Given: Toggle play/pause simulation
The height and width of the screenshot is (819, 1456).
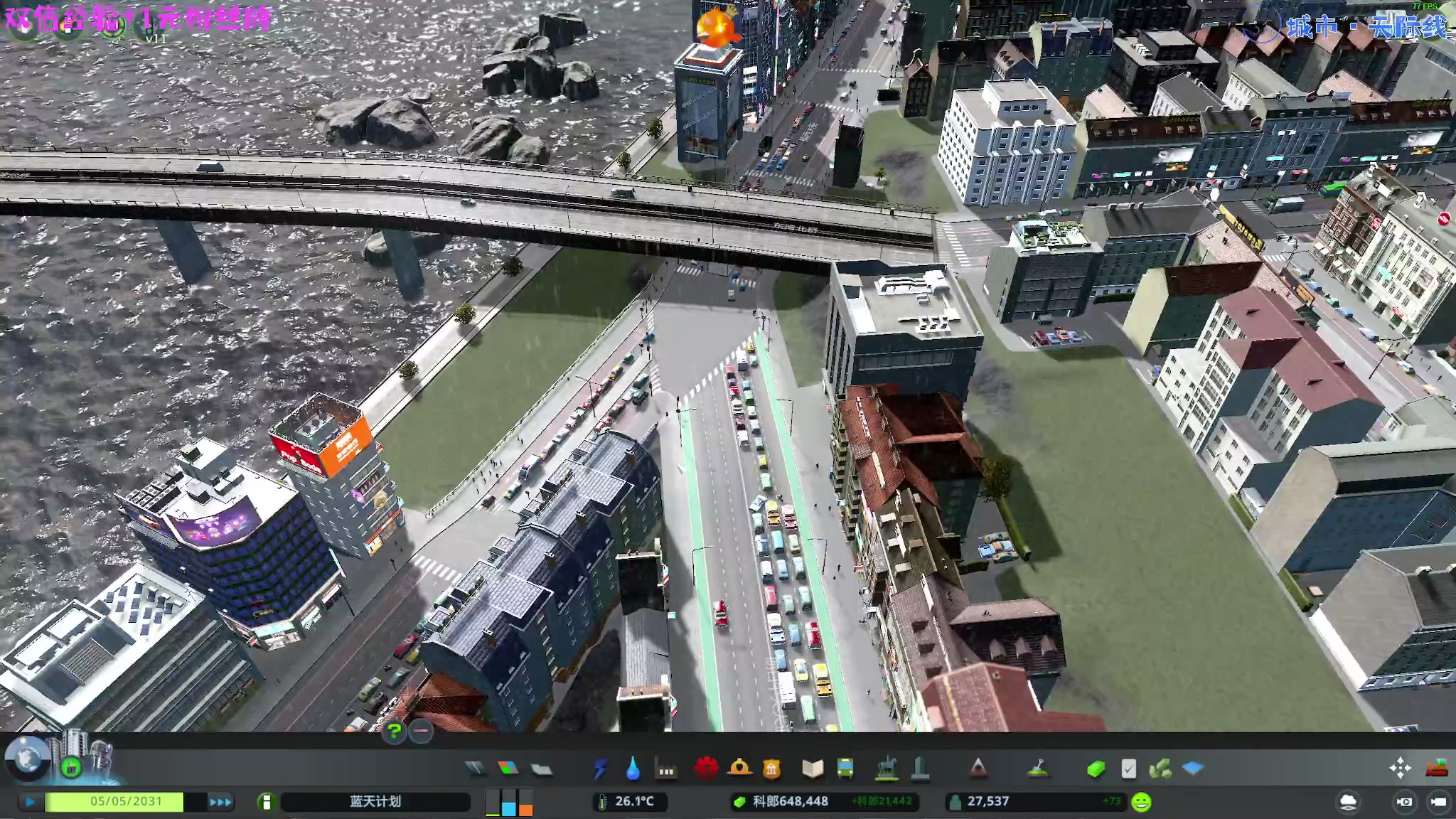Looking at the screenshot, I should click(x=30, y=802).
